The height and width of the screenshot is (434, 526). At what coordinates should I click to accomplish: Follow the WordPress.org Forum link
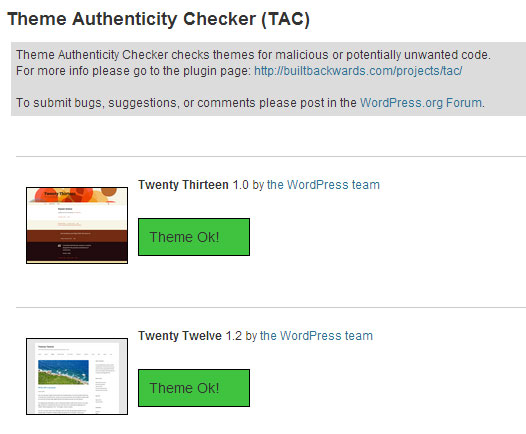[421, 103]
